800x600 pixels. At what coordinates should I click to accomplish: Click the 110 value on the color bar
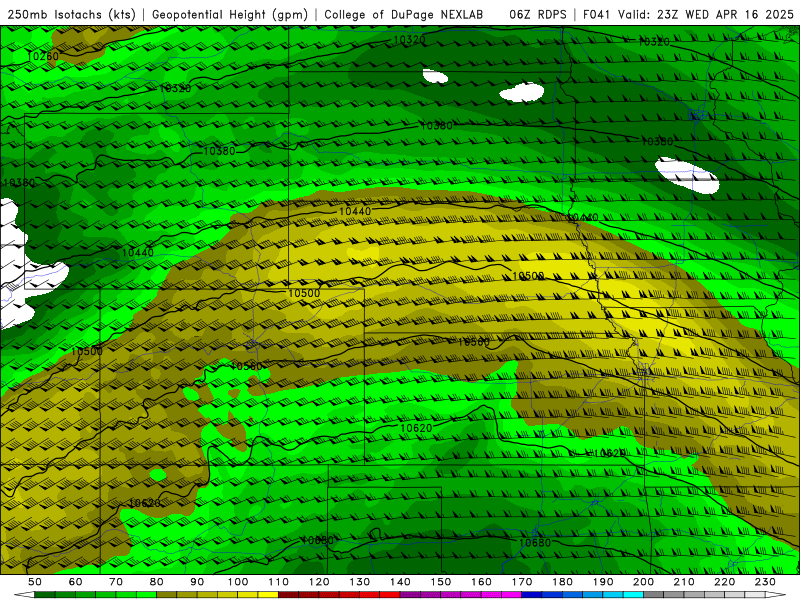(279, 582)
